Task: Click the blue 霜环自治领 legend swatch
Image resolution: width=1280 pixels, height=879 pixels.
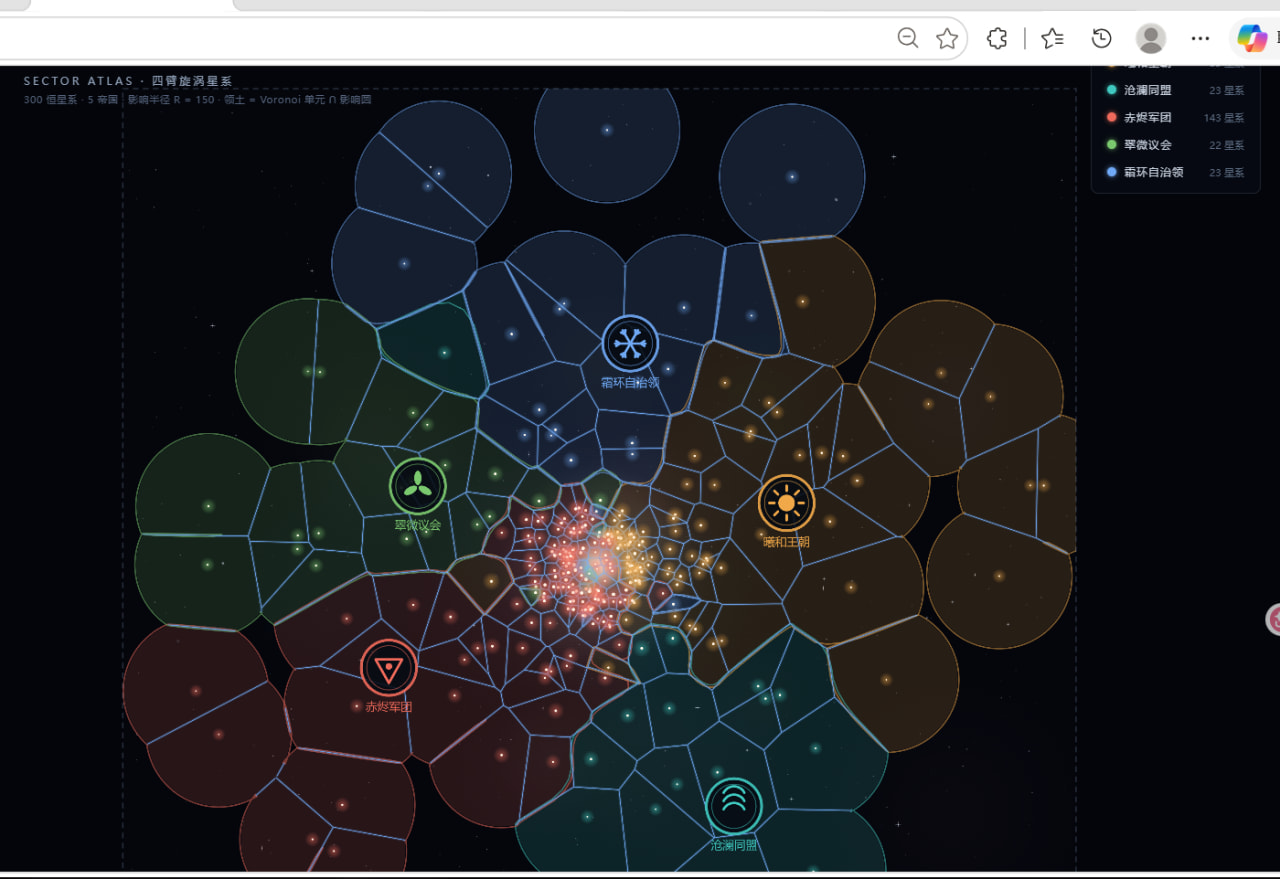Action: [1111, 172]
